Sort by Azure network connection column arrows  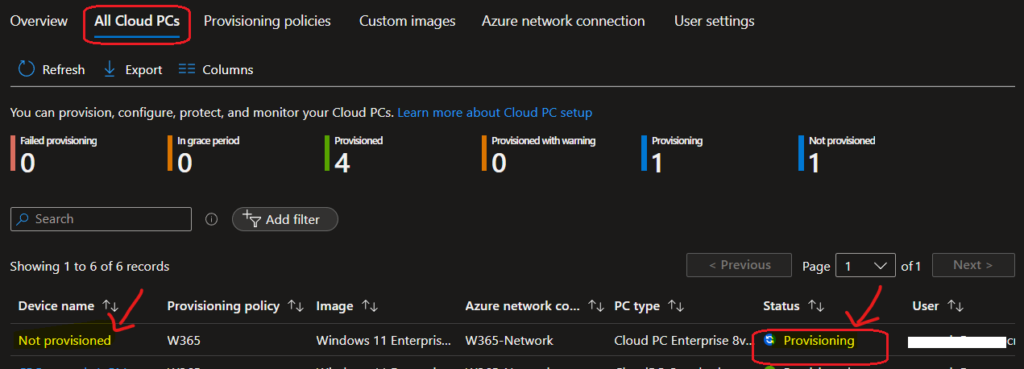click(595, 306)
